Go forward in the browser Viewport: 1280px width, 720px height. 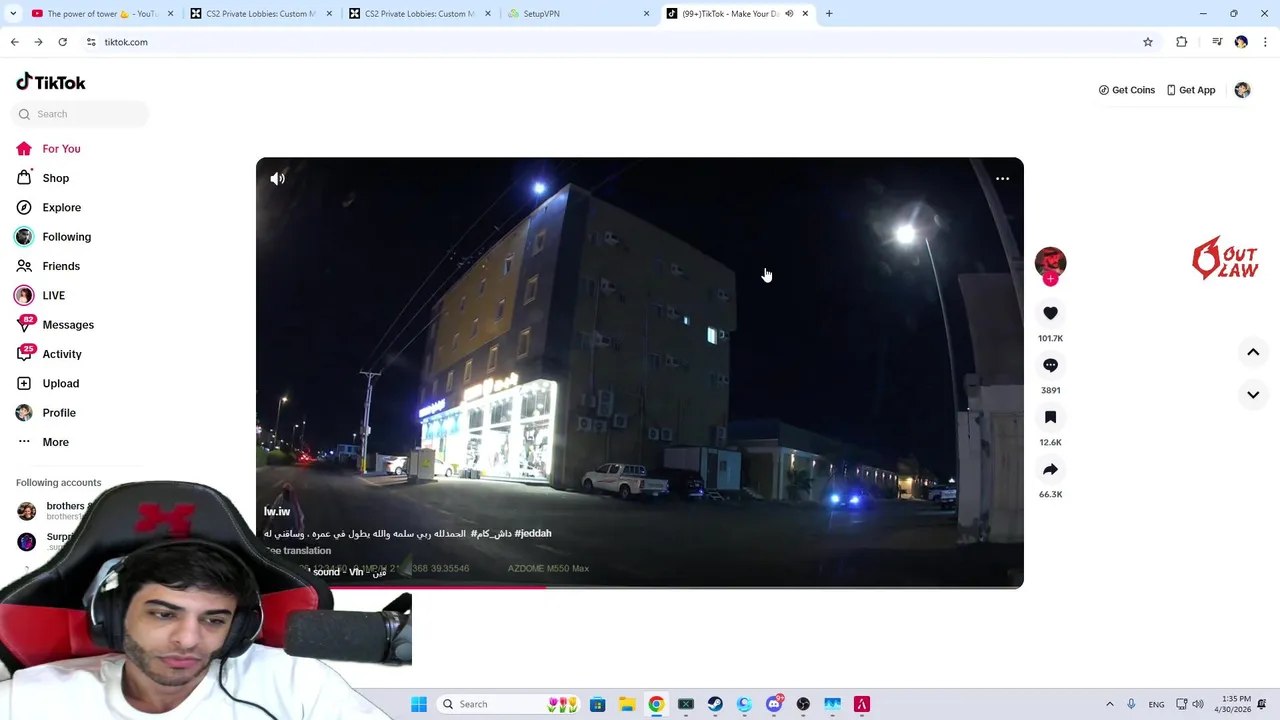pos(38,42)
